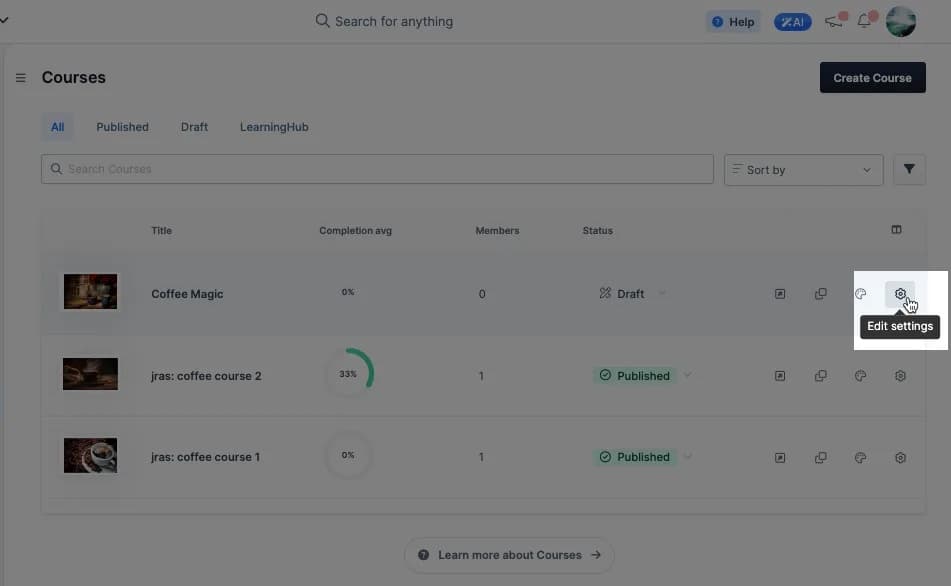The height and width of the screenshot is (586, 951).
Task: Click the Completion avg column header
Action: pyautogui.click(x=355, y=231)
